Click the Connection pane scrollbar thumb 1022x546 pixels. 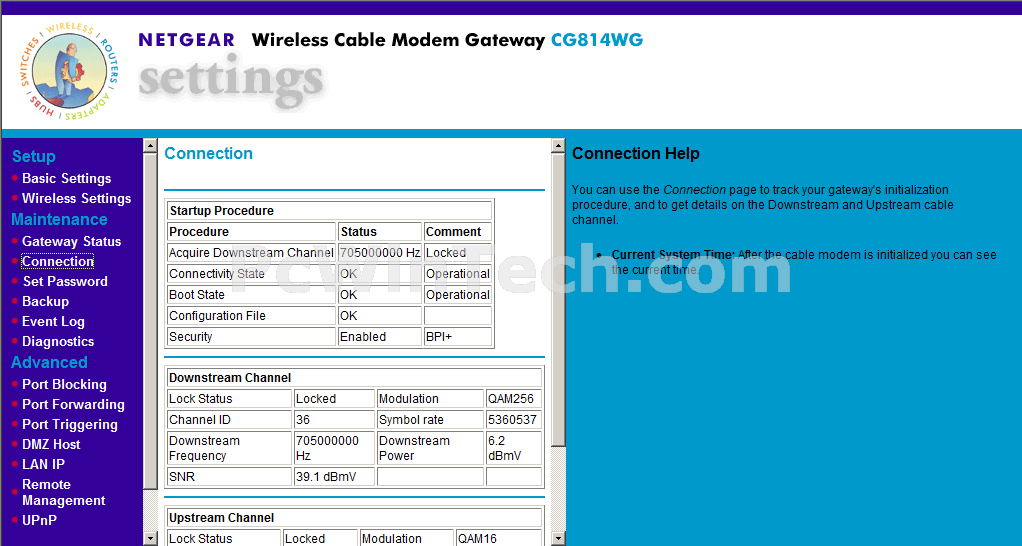(x=558, y=300)
